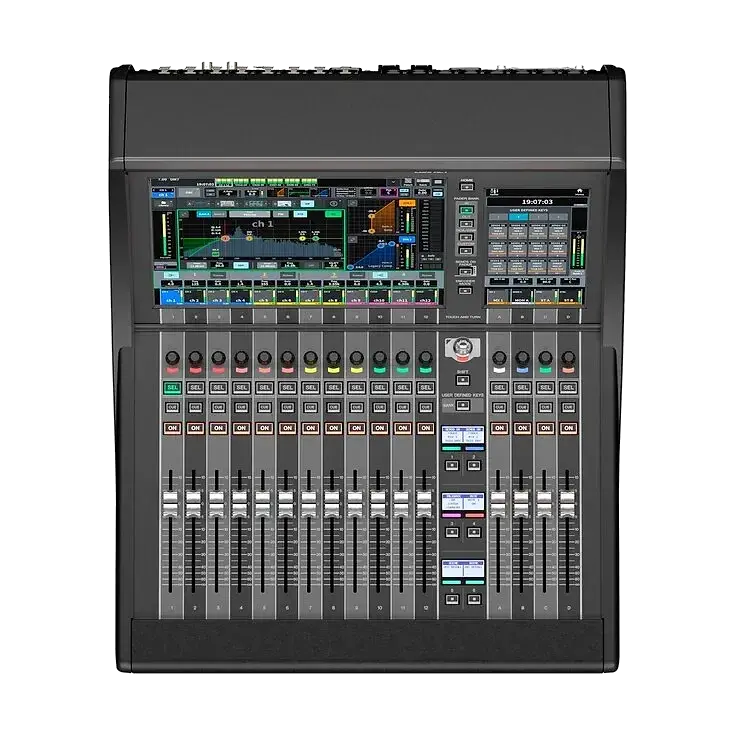Mute channel strip 9 with ON key
The width and height of the screenshot is (735, 735).
pyautogui.click(x=357, y=428)
